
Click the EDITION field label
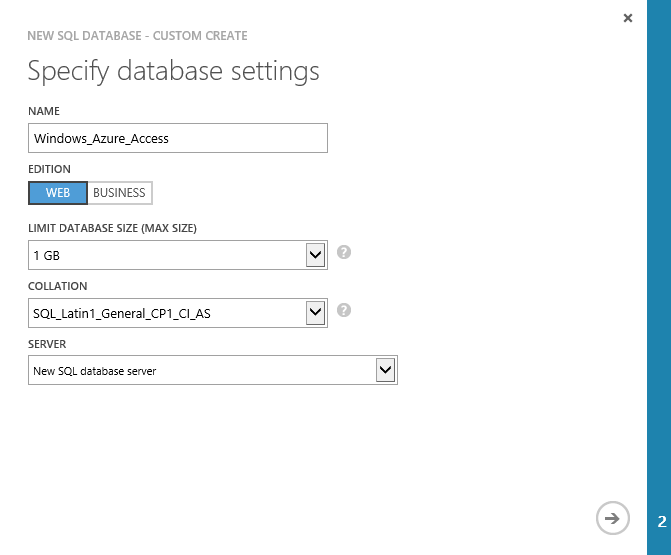pyautogui.click(x=51, y=169)
